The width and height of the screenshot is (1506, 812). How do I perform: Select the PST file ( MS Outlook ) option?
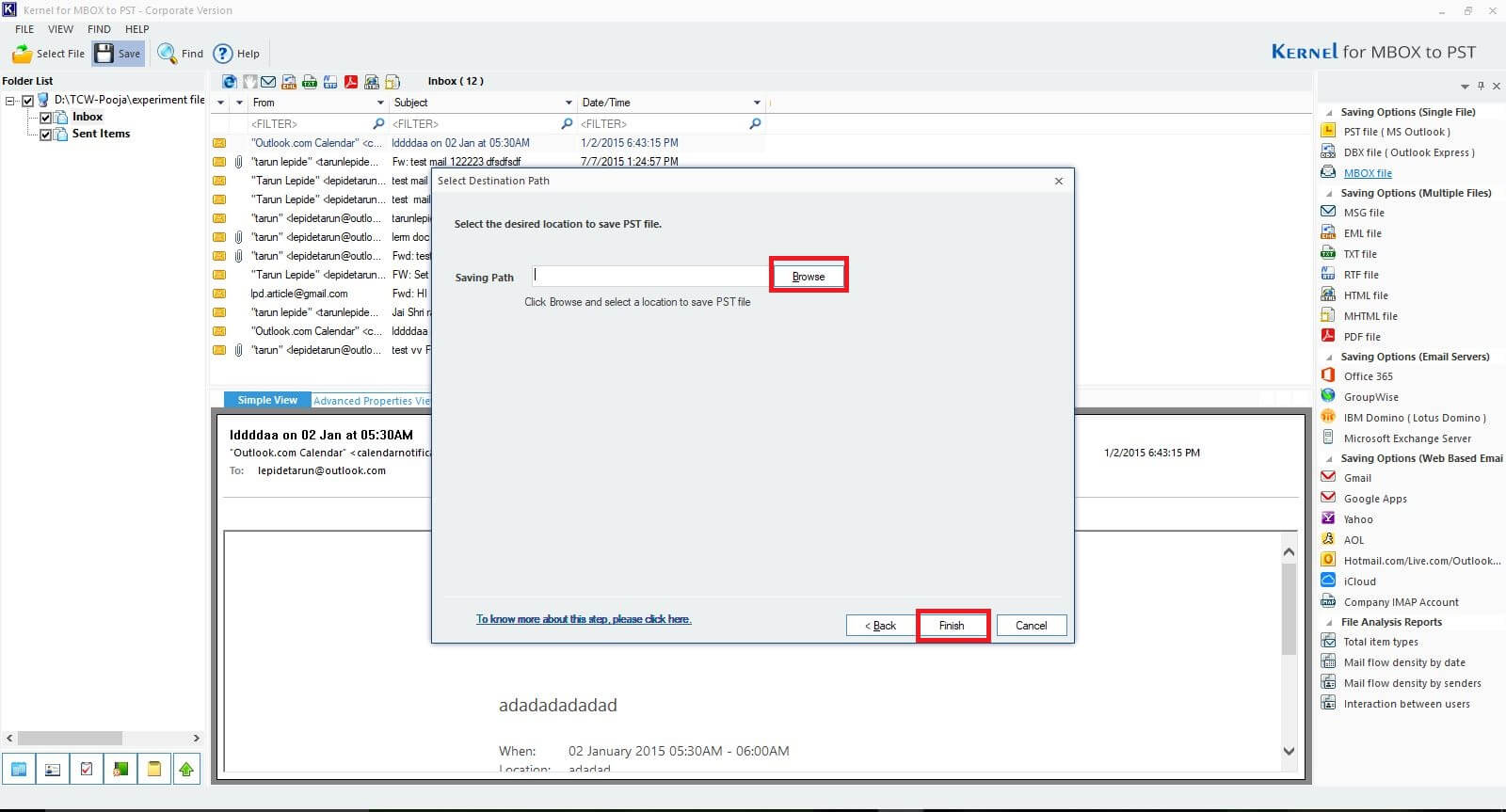(x=1397, y=132)
